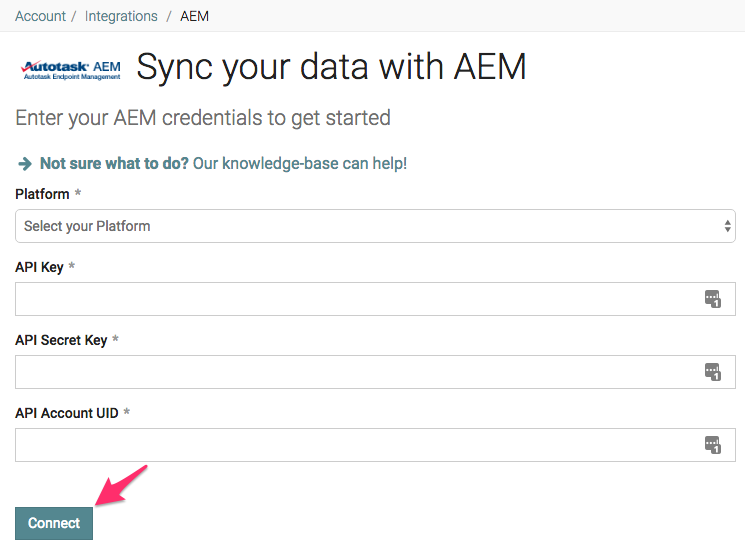
Task: Click the Autotask AEM logo
Action: coord(70,69)
